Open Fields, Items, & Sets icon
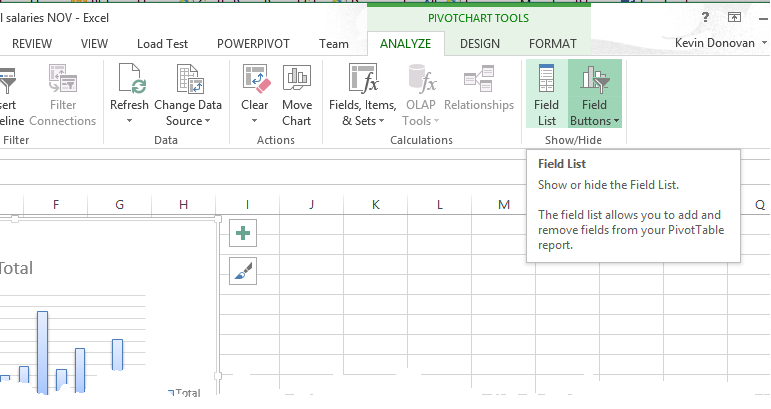The image size is (771, 409). (363, 79)
